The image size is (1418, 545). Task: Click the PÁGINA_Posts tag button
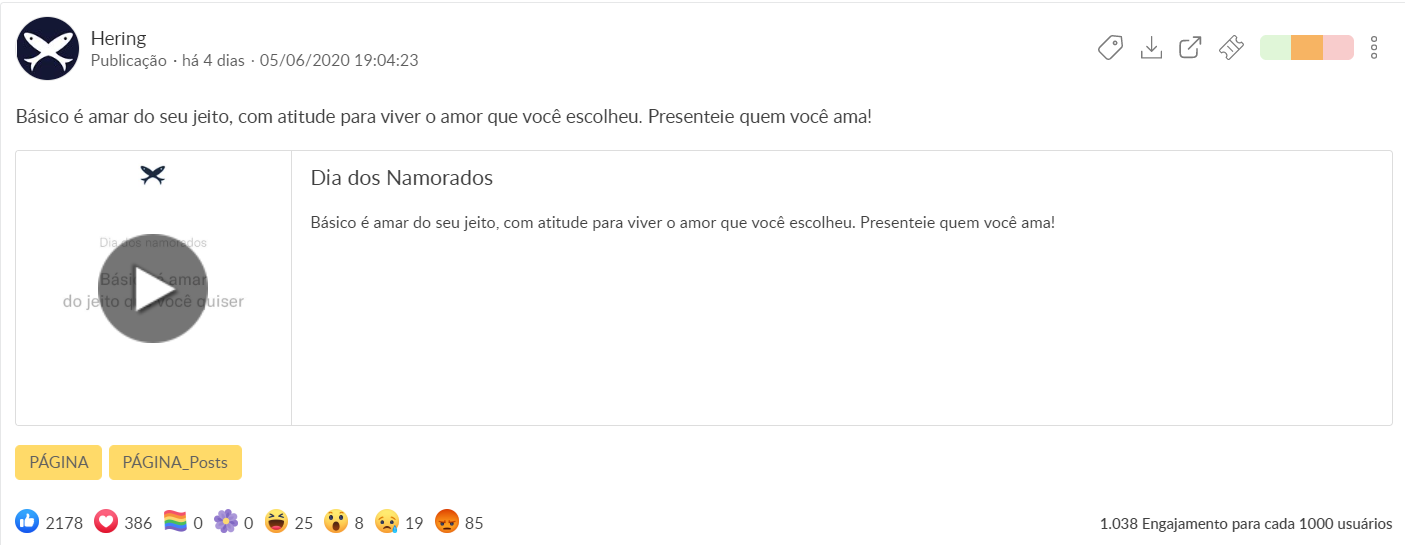(x=175, y=462)
